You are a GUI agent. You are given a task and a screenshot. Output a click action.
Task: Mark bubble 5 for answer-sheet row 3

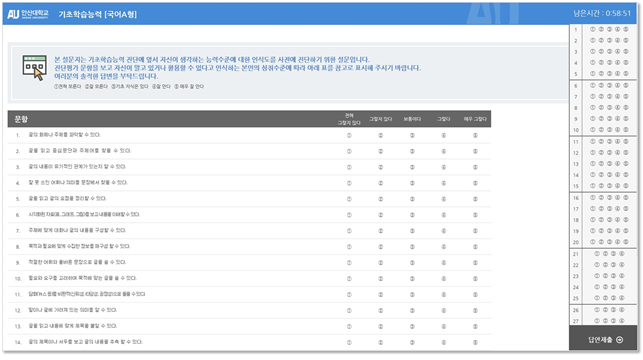click(x=626, y=51)
